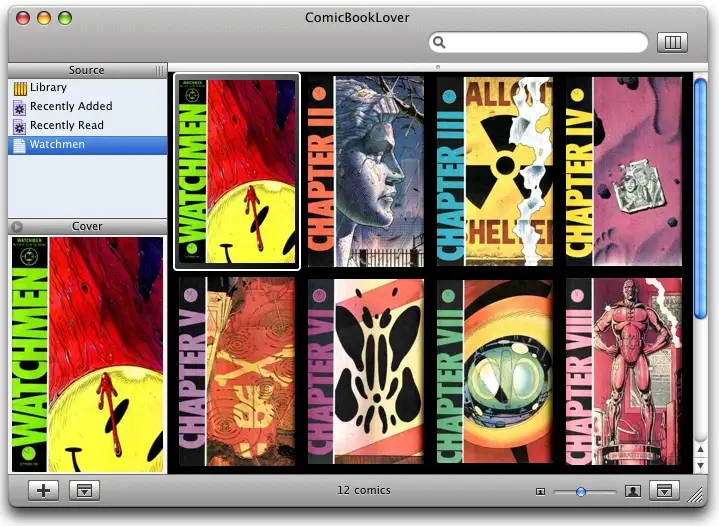The image size is (719, 526).
Task: Select the Chapter VII comic thumbnail
Action: 495,371
